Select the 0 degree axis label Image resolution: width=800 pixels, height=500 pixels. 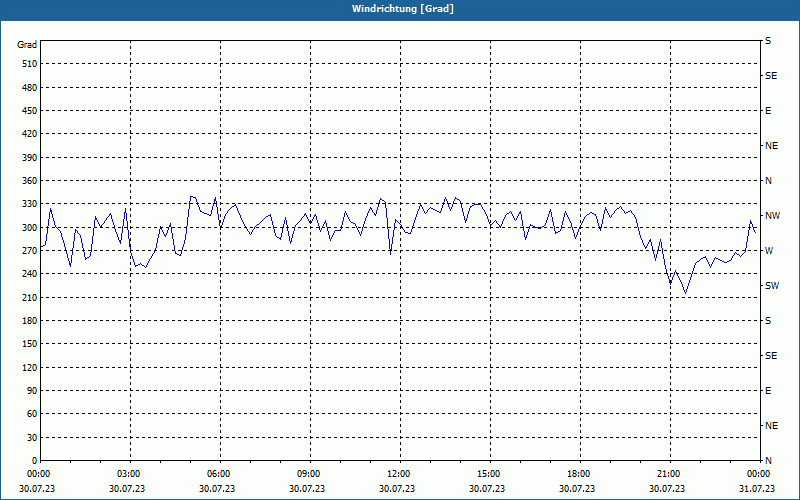click(34, 461)
